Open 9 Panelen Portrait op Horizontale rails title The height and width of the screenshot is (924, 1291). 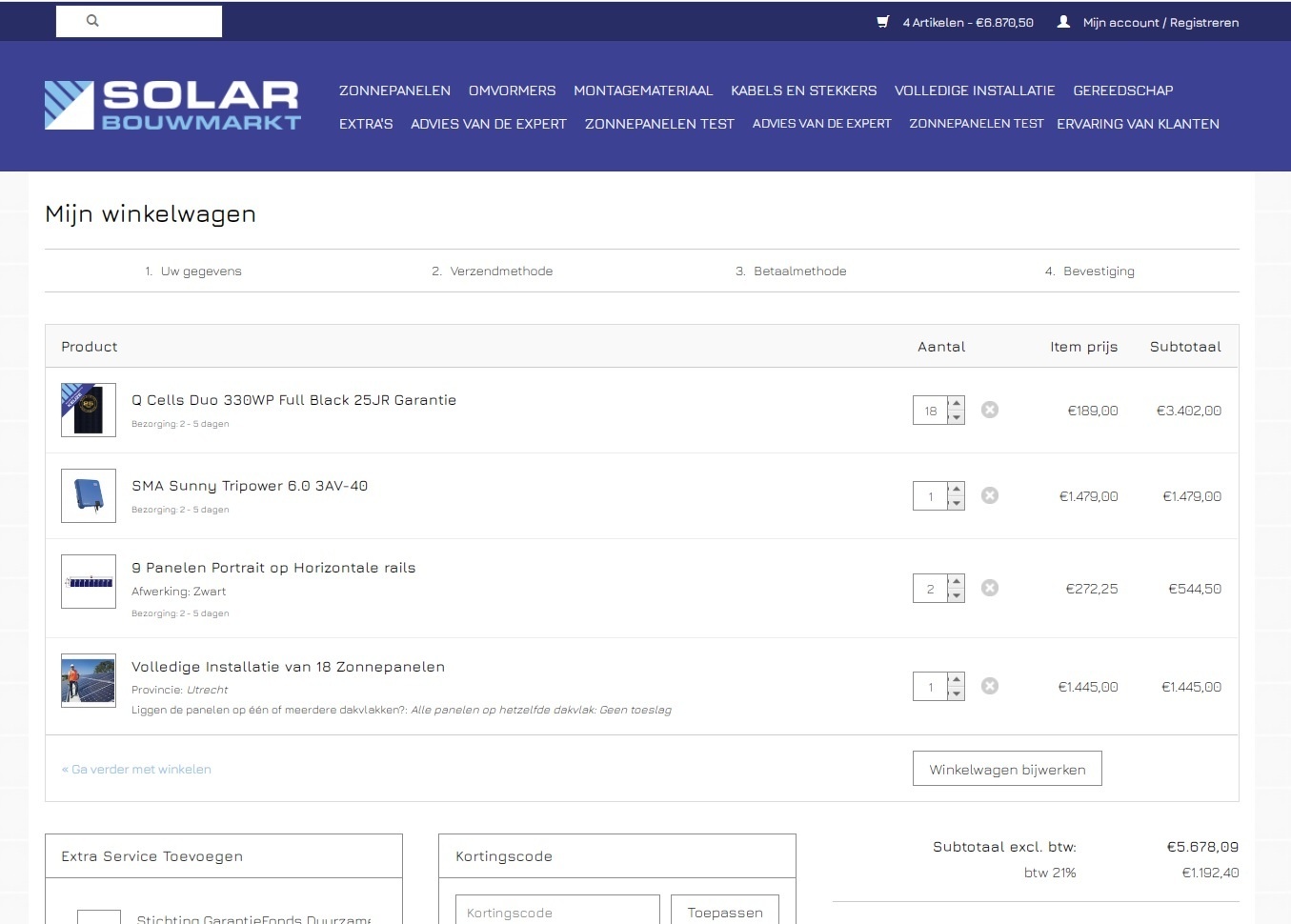273,568
